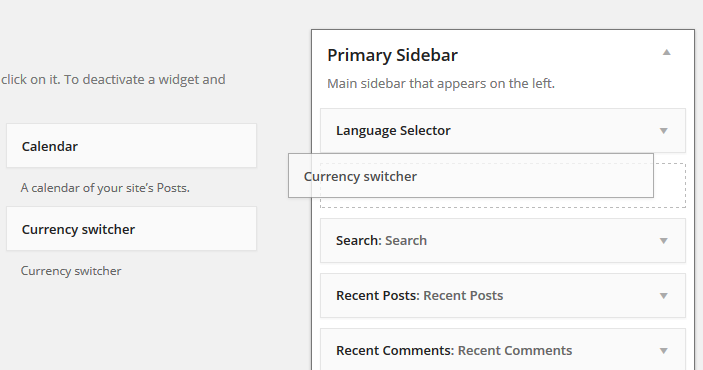
Task: Click the grey 'Recent Posts' custom title text
Action: pos(463,296)
